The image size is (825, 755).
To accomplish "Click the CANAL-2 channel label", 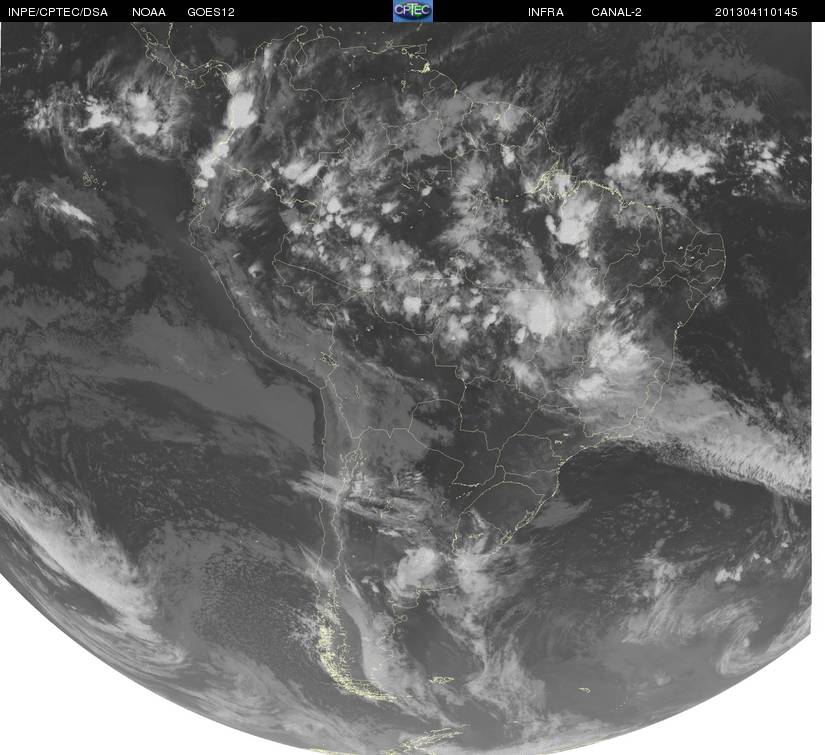I will pos(616,12).
